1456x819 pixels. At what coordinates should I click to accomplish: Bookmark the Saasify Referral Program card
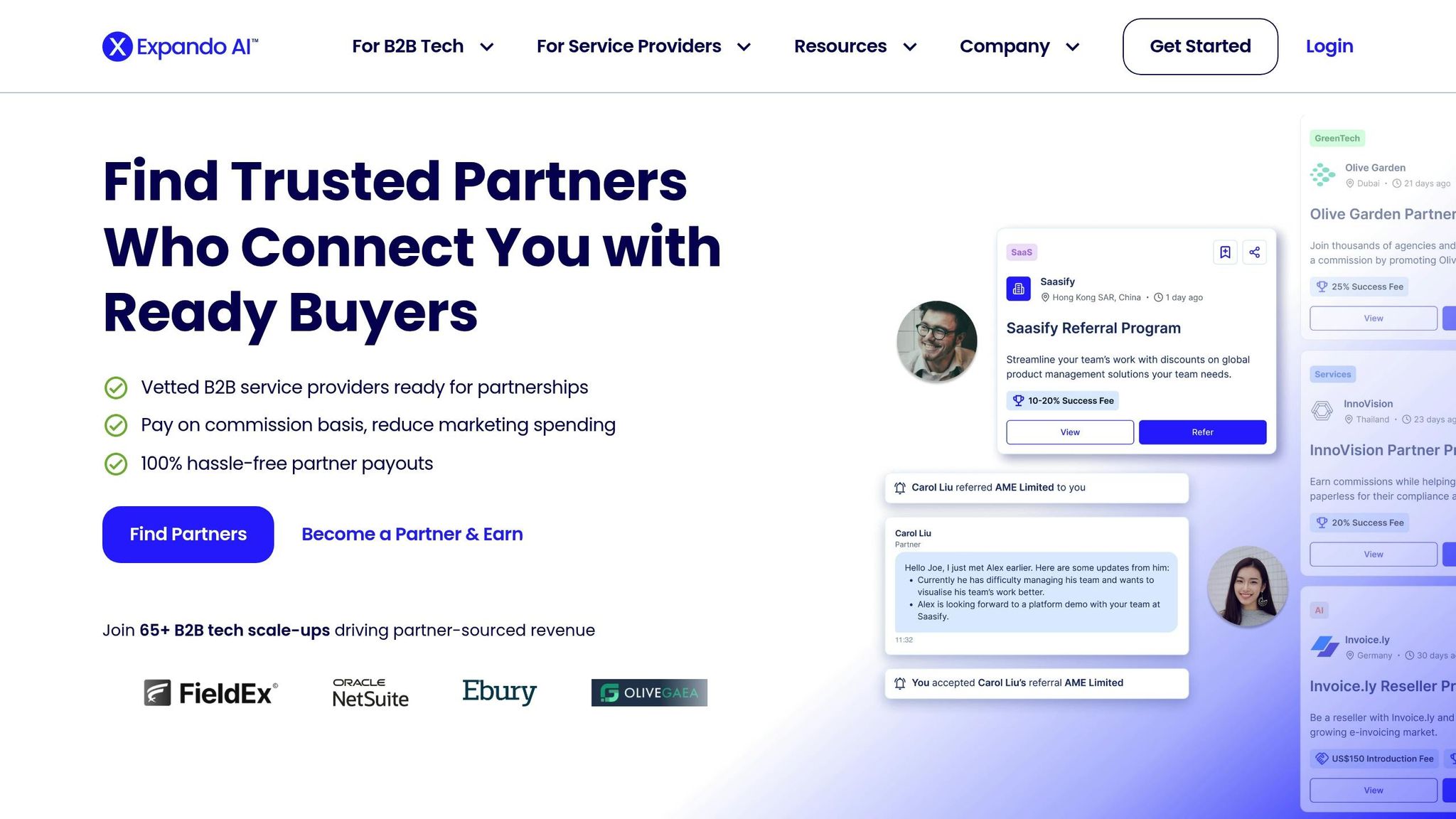point(1225,252)
